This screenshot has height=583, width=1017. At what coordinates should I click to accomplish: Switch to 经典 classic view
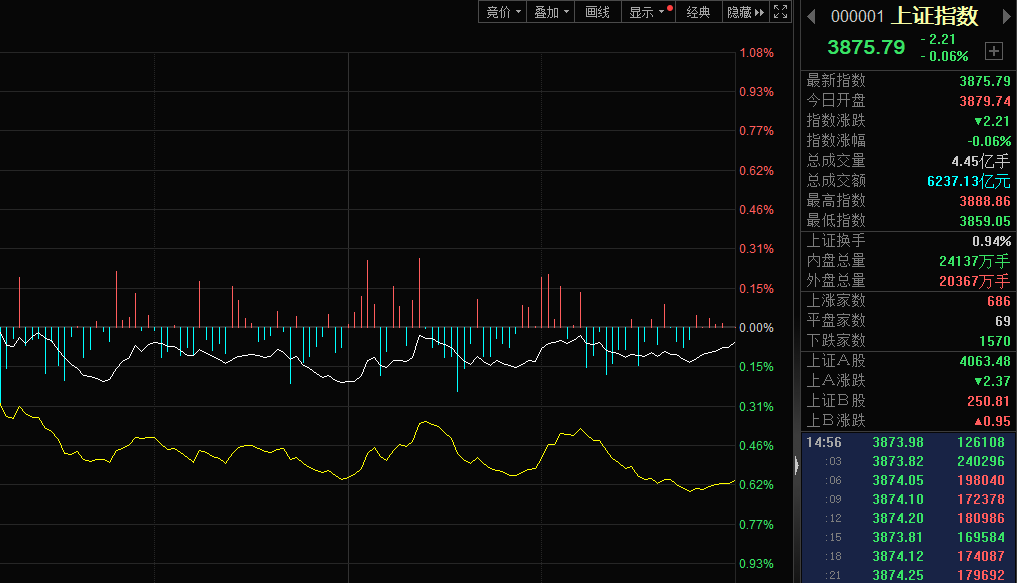[697, 12]
